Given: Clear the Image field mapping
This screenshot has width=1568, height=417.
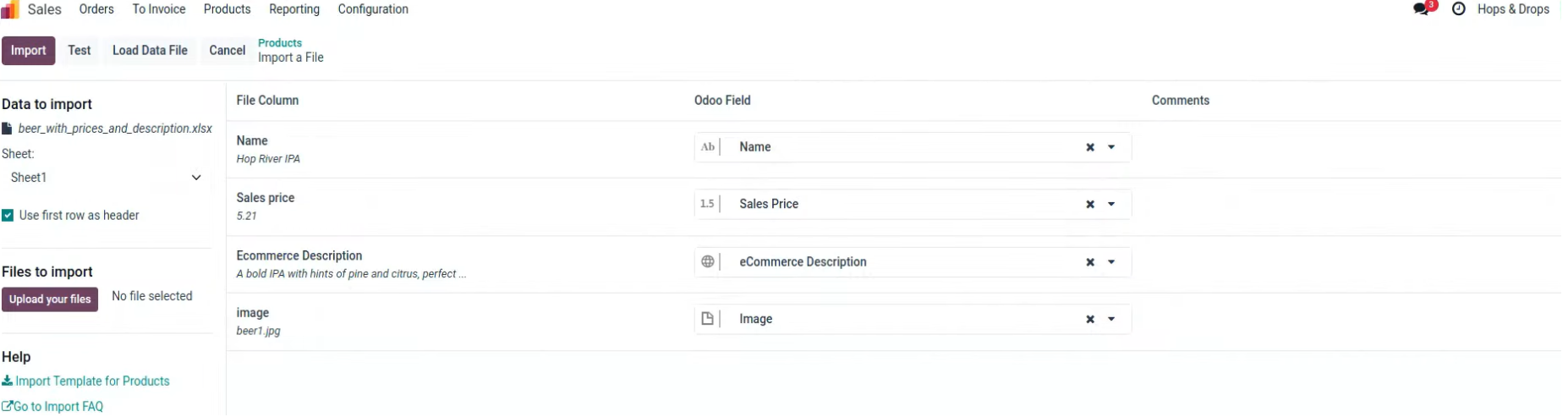Looking at the screenshot, I should pyautogui.click(x=1090, y=319).
